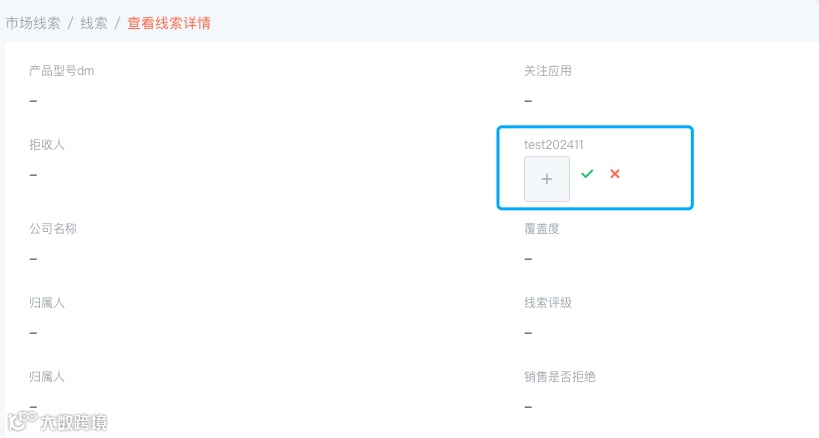Click the dash value under 关注应用
Image resolution: width=819 pixels, height=438 pixels.
point(528,101)
